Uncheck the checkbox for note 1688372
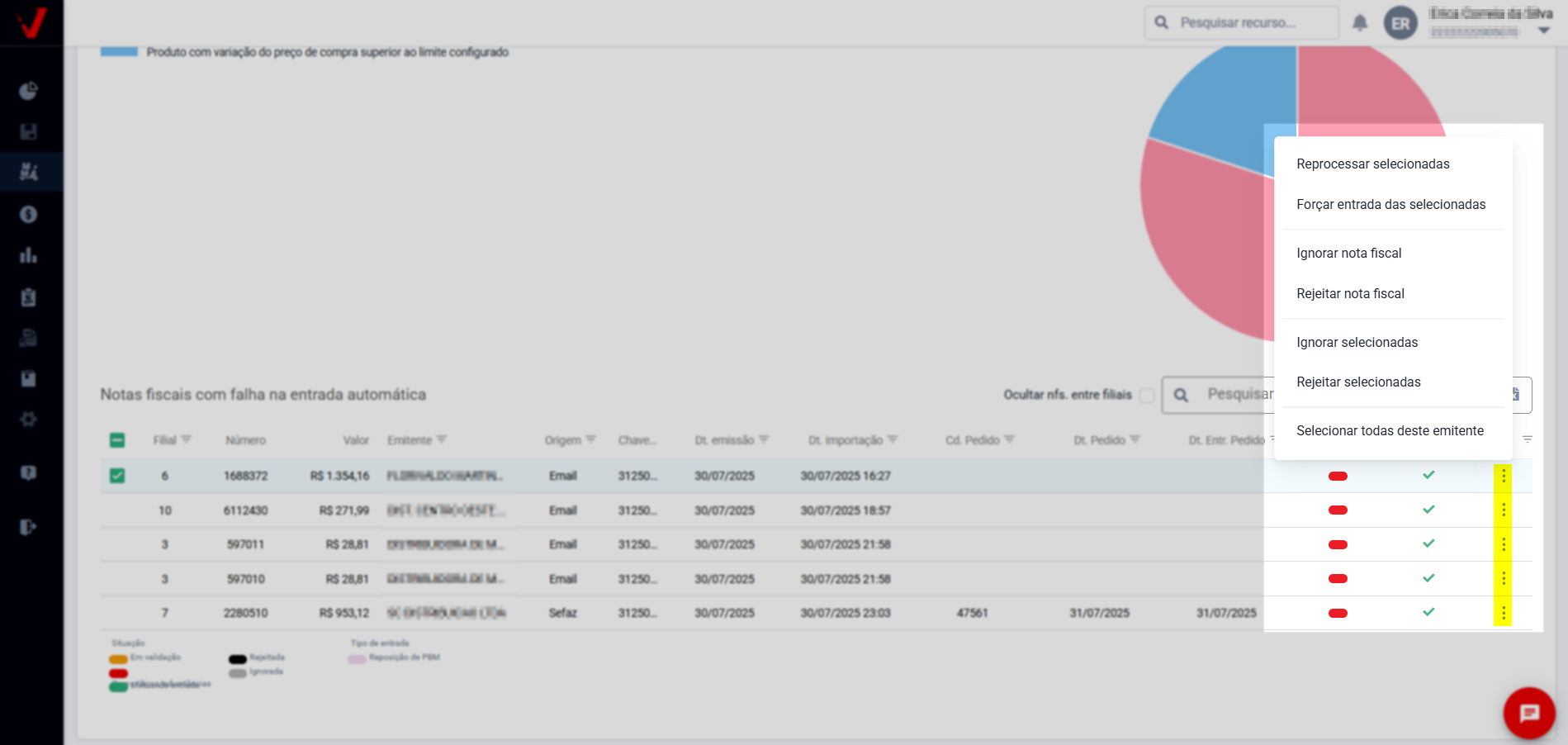The image size is (1568, 745). pos(117,476)
